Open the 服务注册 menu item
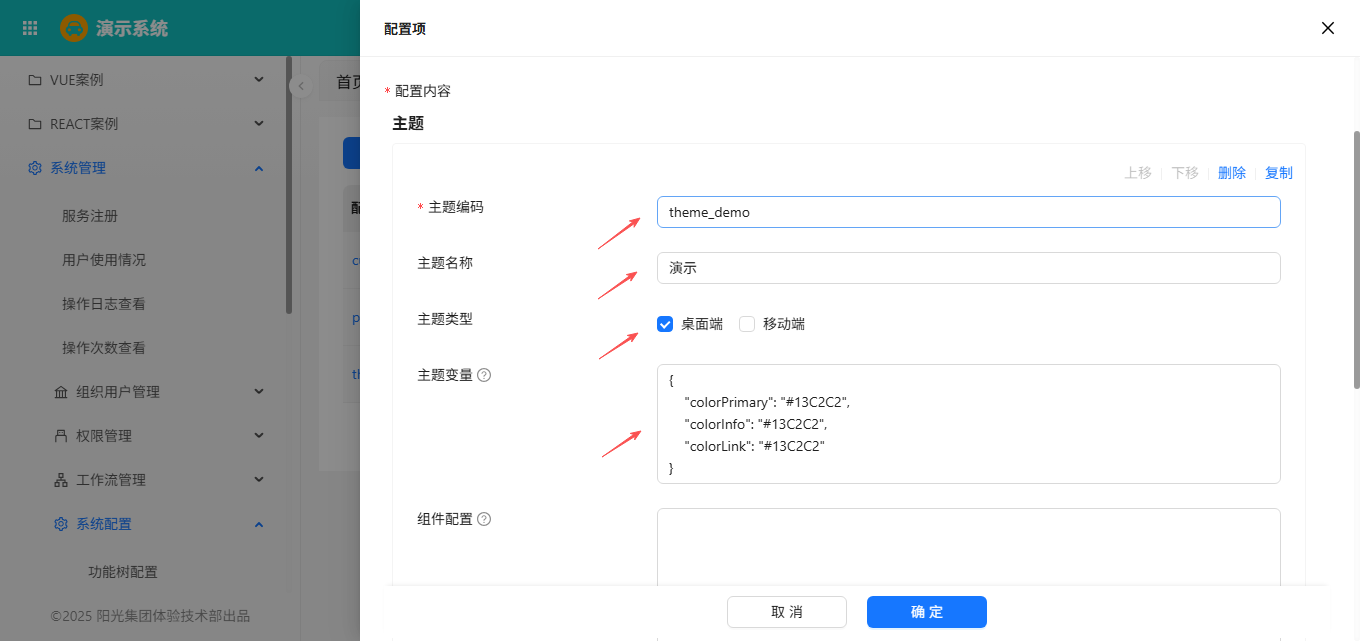Viewport: 1360px width, 641px height. point(90,216)
